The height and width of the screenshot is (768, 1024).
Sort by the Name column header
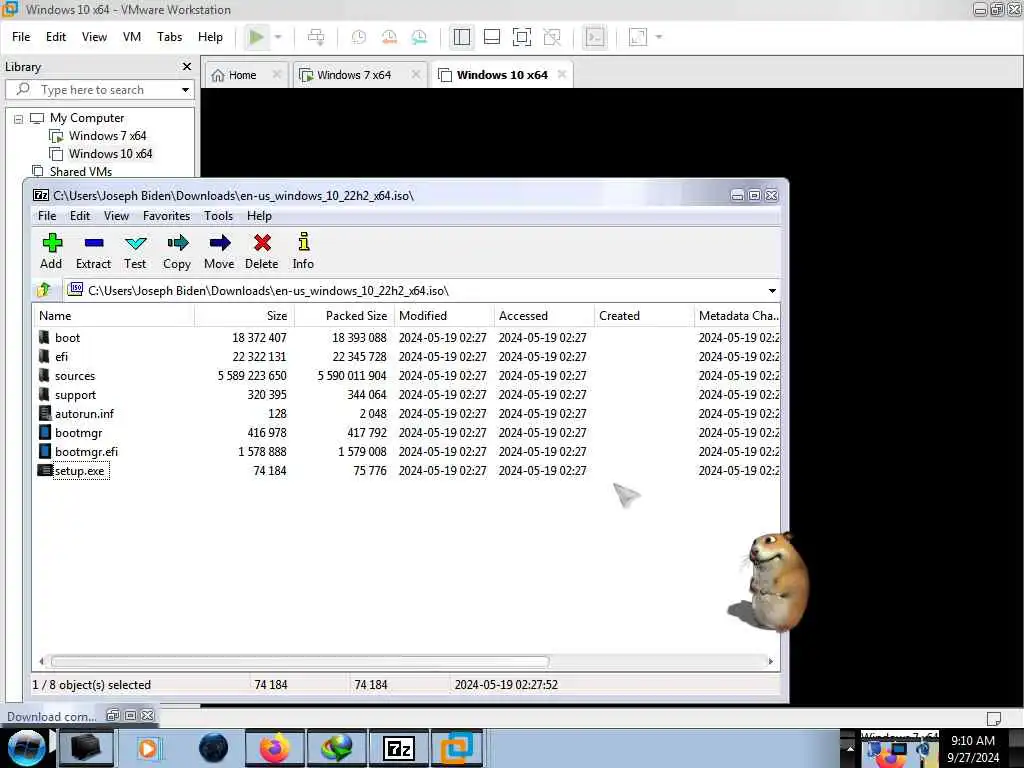pos(114,315)
